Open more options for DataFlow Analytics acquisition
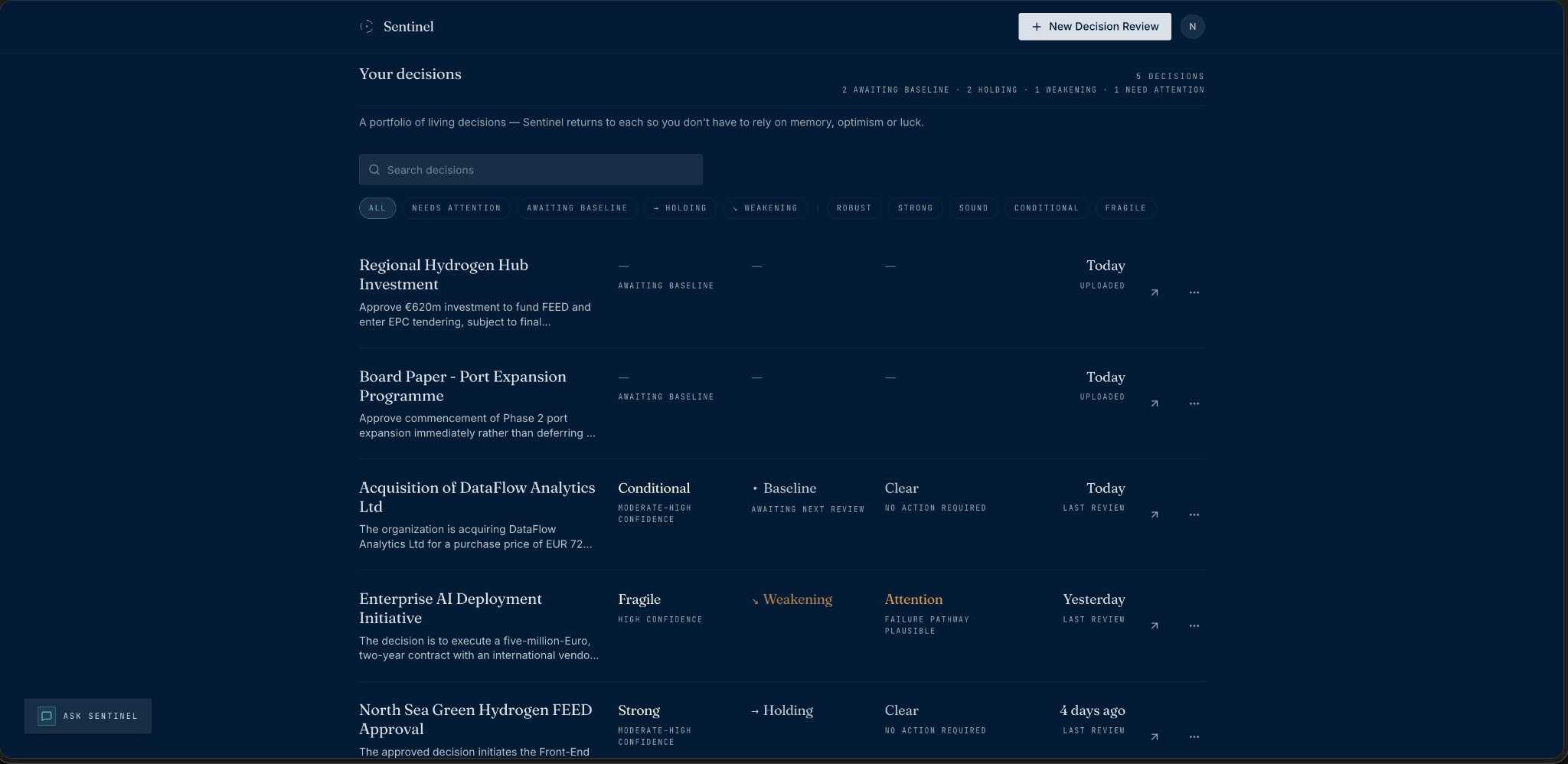Screen dimensions: 1568x764 click(1194, 514)
